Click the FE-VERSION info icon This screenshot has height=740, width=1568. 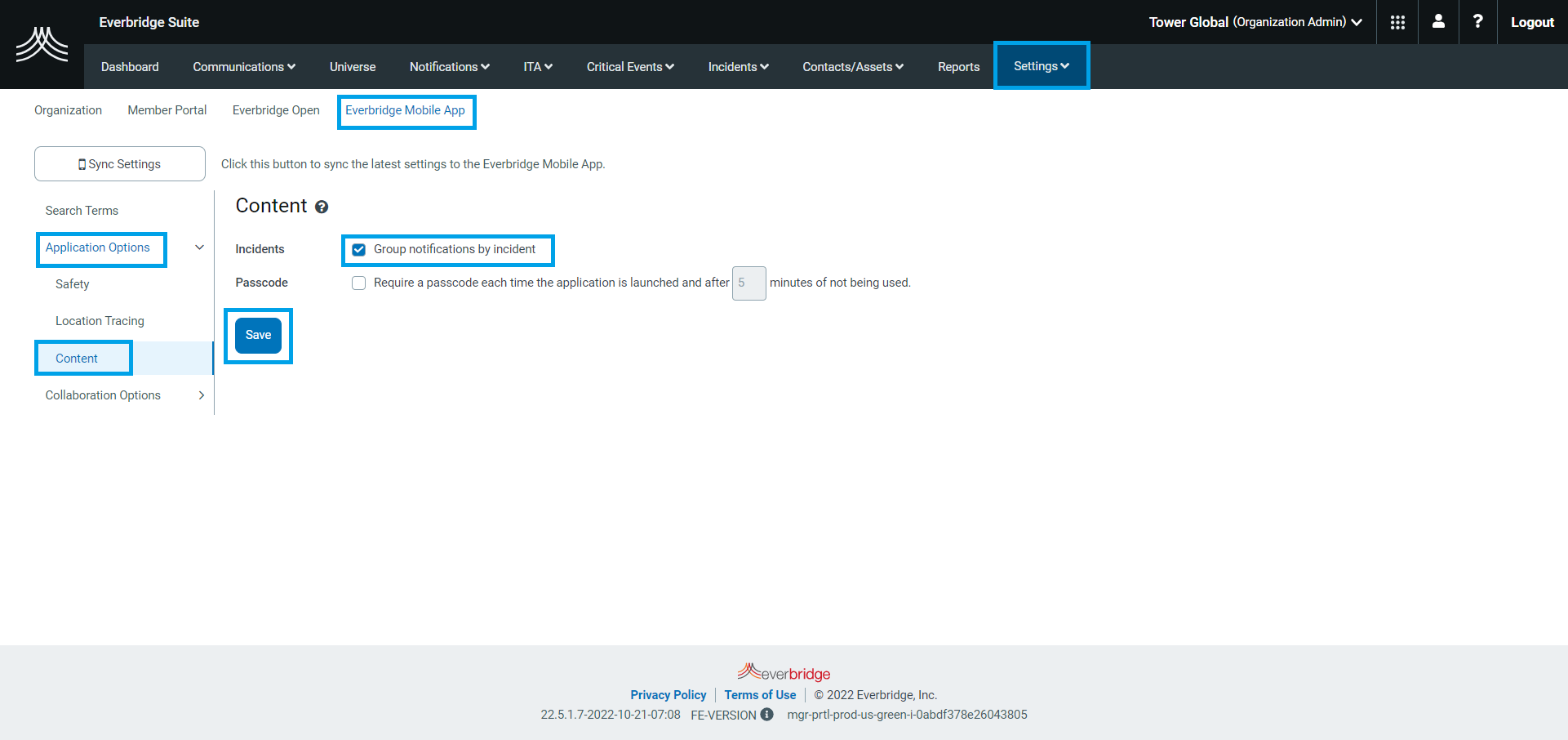(x=766, y=715)
